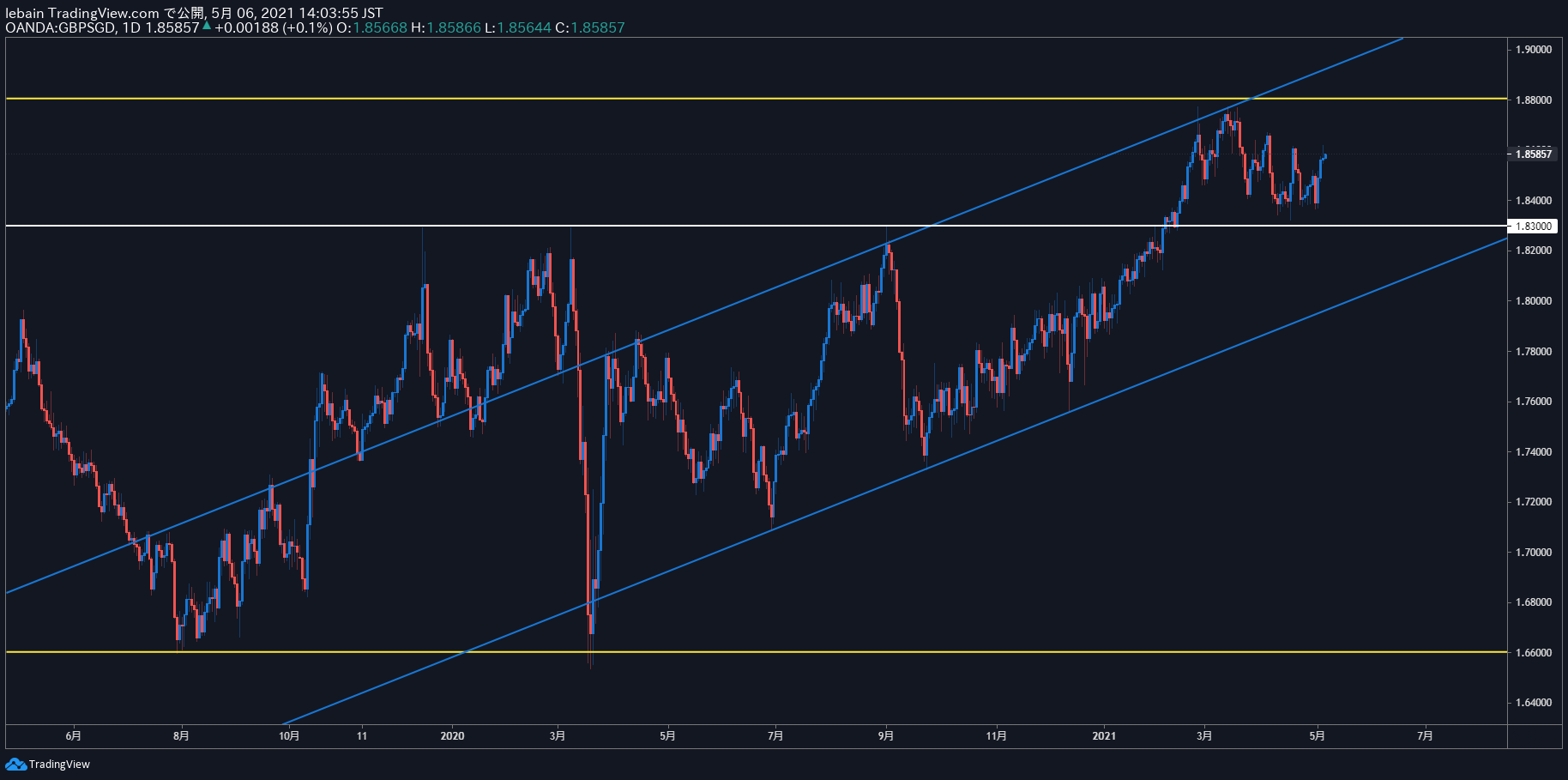Click the 2021 label on time axis
The image size is (1568, 780).
pos(1104,736)
